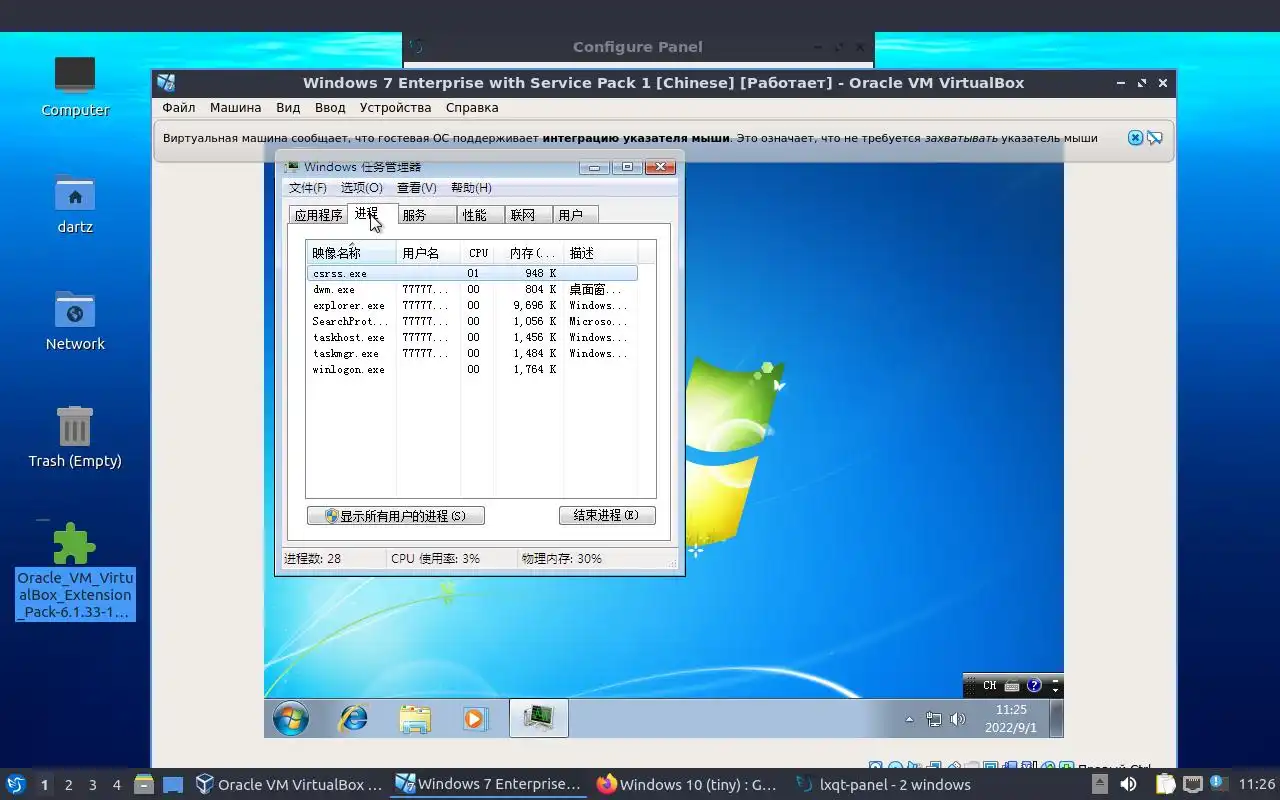Open clipboard manager tray icon
The height and width of the screenshot is (800, 1280).
point(1166,784)
